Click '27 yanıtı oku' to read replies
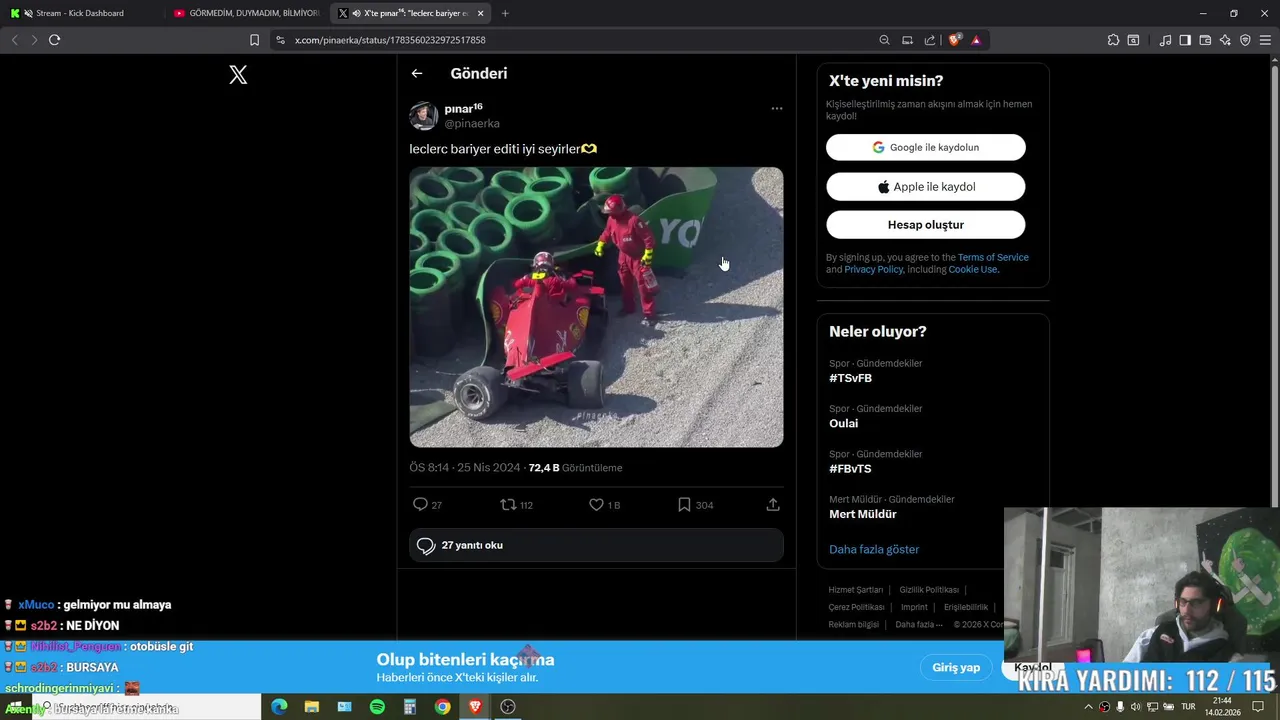Screen dimensions: 1280x720 596,546
